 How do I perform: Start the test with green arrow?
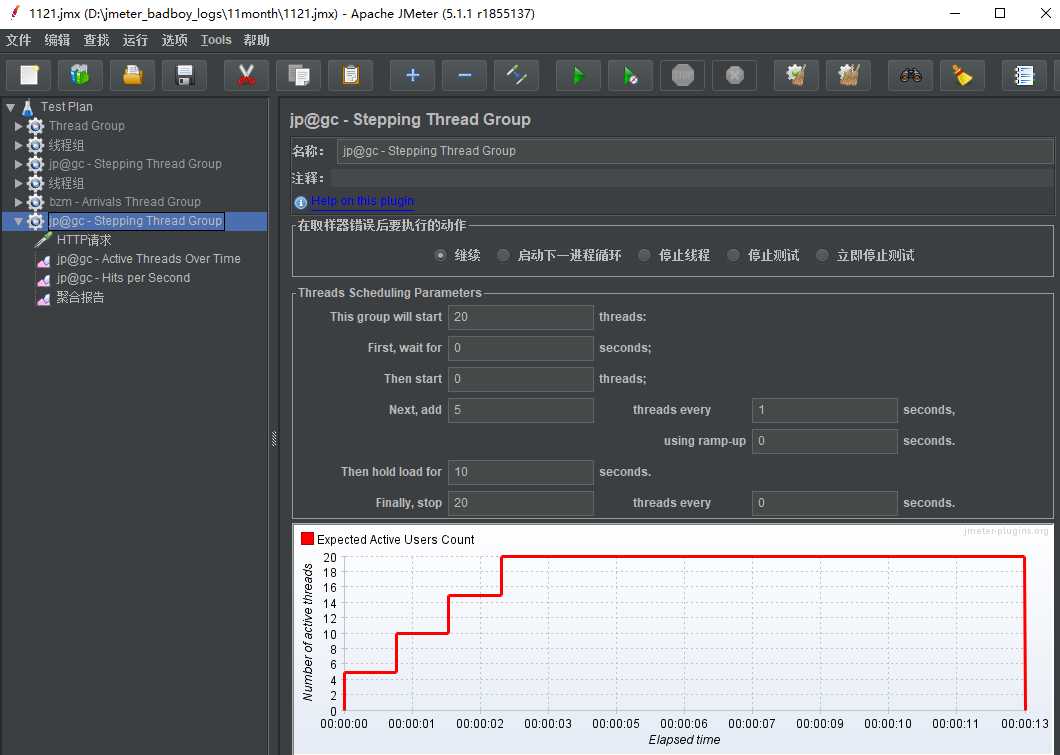pyautogui.click(x=578, y=75)
